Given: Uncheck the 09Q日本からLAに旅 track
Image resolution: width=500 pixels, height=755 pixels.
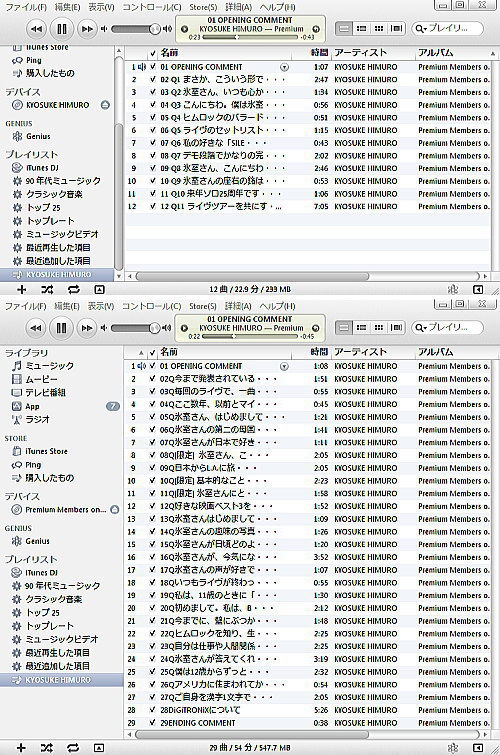Looking at the screenshot, I should pyautogui.click(x=152, y=468).
